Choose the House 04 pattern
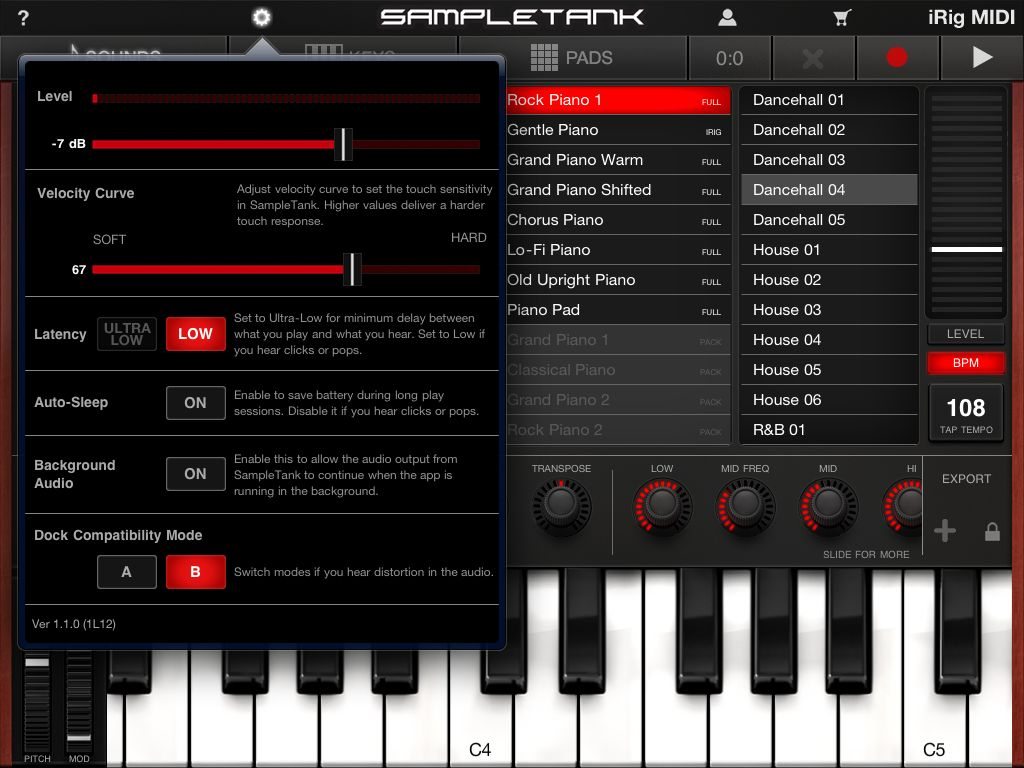This screenshot has height=768, width=1024. click(829, 340)
